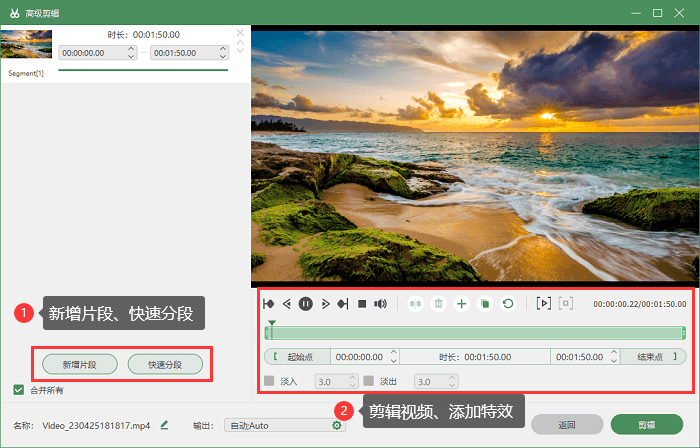Move Segment[1] down with the chevron icon
This screenshot has width=700, height=448.
click(240, 50)
